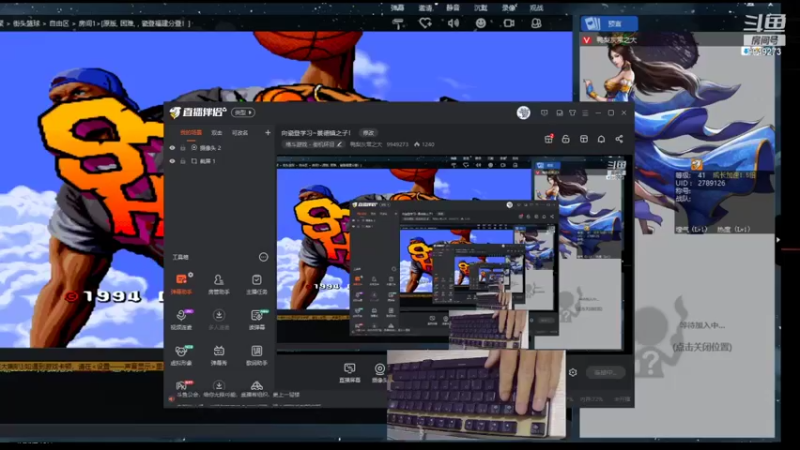This screenshot has height=450, width=800.
Task: Click the 修改 button beside stream title
Action: click(368, 133)
